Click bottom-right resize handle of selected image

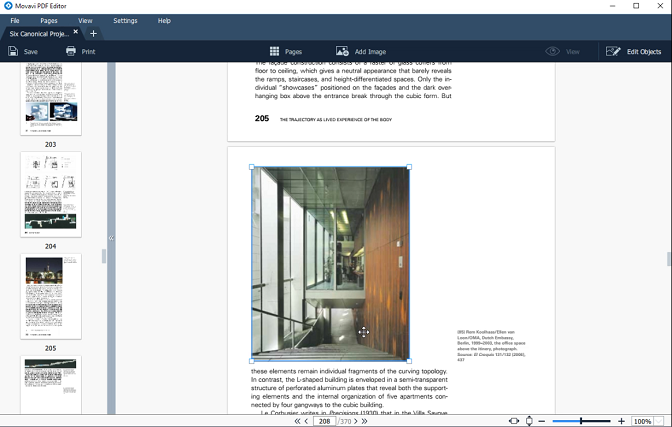tap(409, 361)
